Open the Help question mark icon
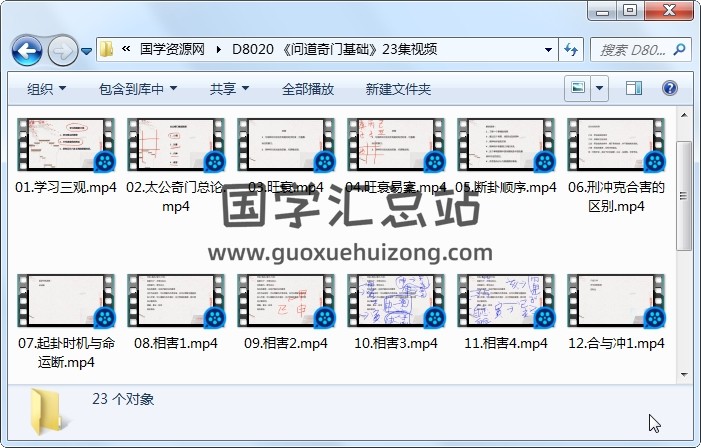Screen dimensions: 701x448 (669, 89)
